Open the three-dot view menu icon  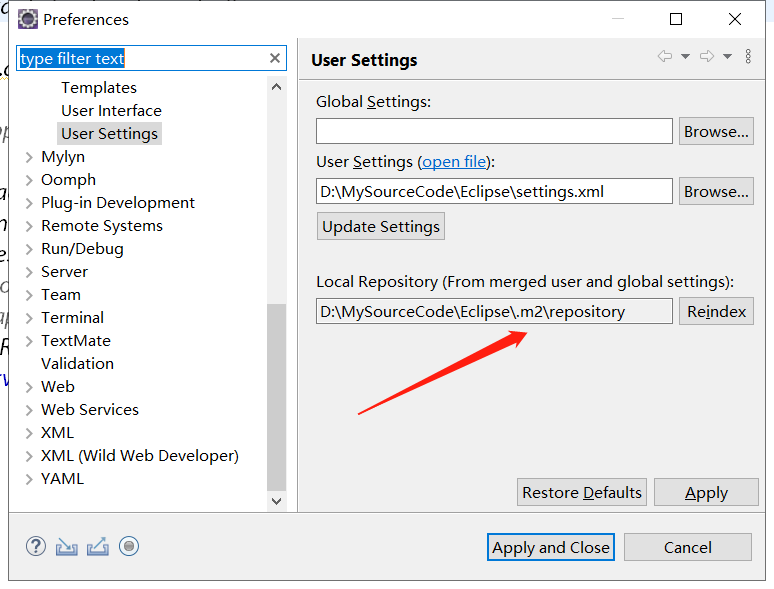pyautogui.click(x=748, y=56)
